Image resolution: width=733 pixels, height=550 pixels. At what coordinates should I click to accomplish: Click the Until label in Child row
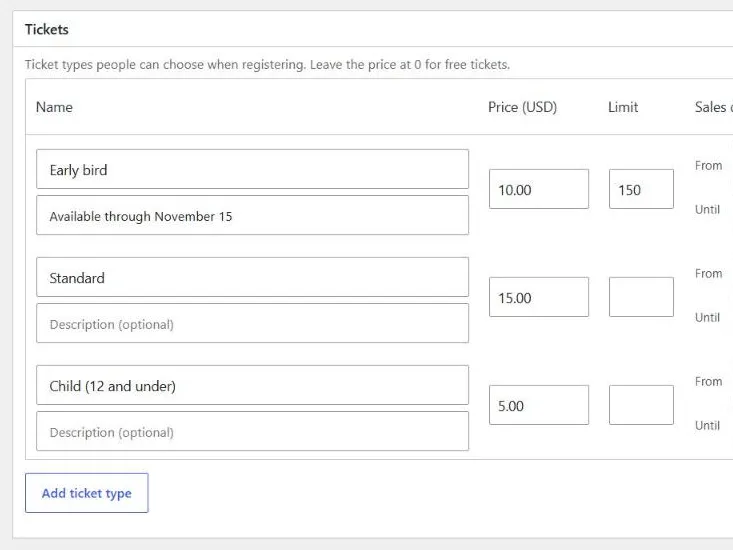[707, 425]
